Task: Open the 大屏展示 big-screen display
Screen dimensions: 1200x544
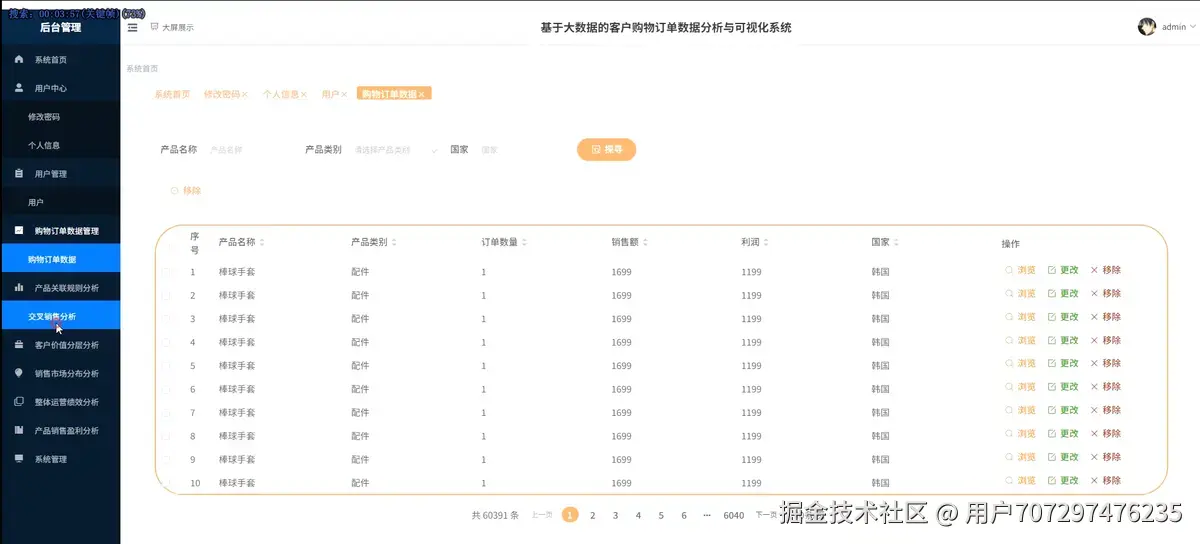Action: (x=172, y=27)
